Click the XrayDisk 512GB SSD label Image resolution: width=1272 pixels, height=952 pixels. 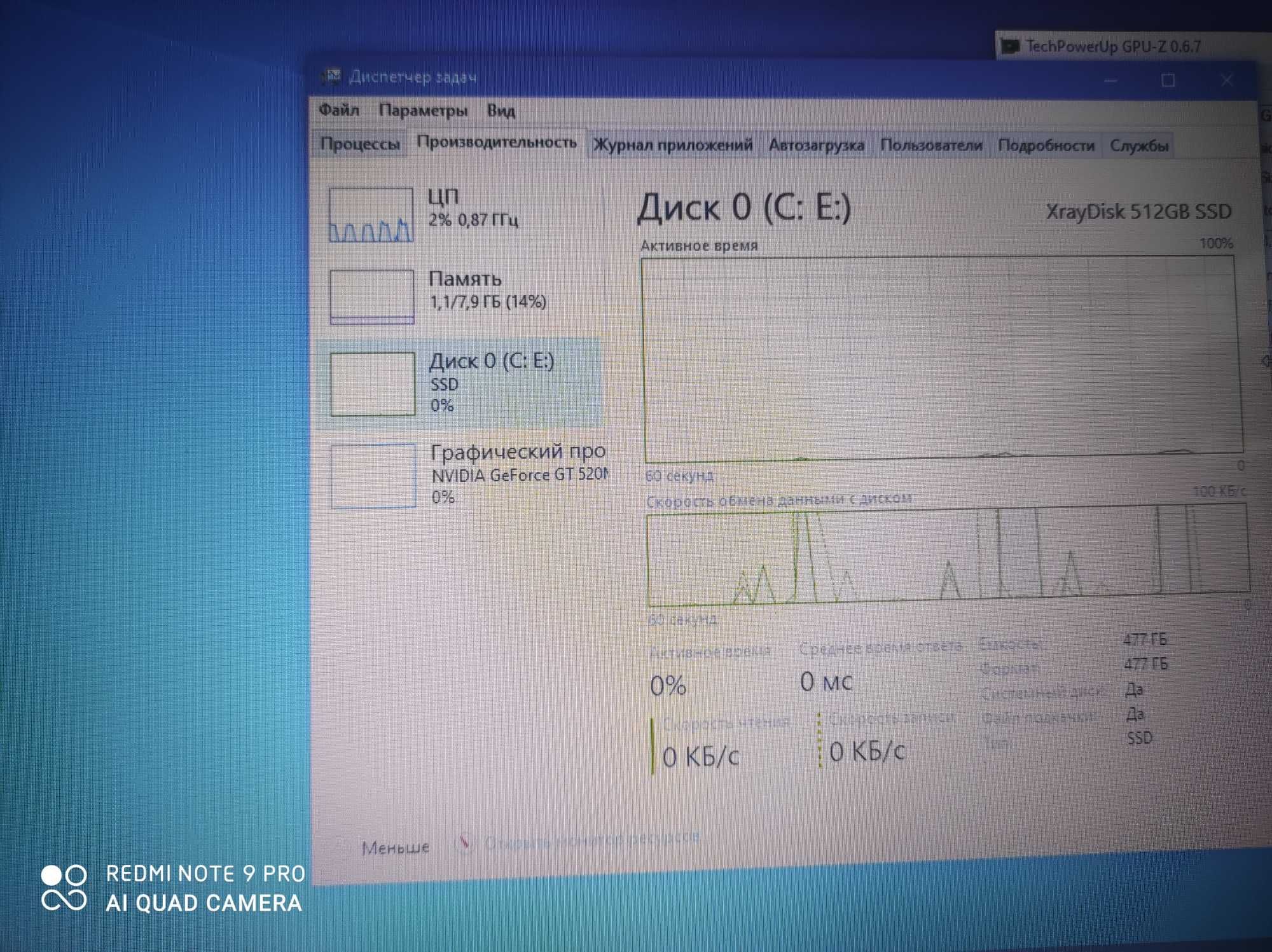(1138, 211)
